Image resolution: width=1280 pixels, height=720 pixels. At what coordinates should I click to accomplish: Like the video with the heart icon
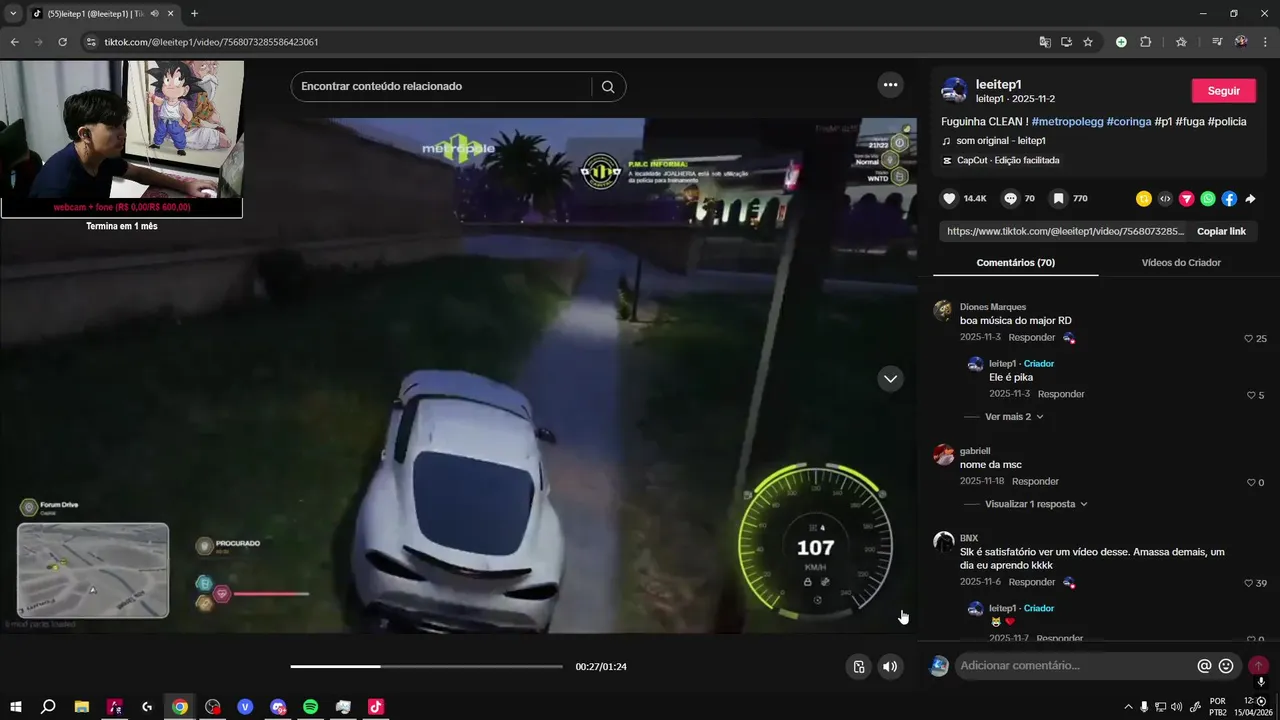coord(949,199)
